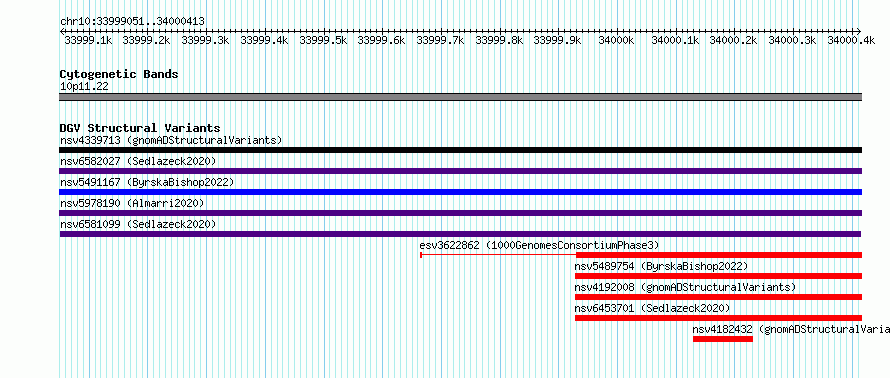890x378 pixels.
Task: Click the 33999.1k ruler tick label
Action: tap(88, 40)
